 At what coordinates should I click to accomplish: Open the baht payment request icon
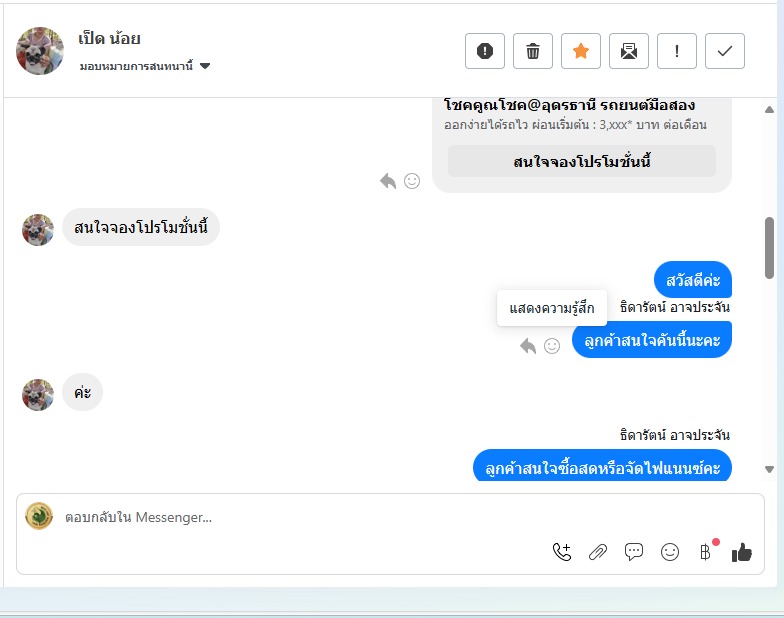pyautogui.click(x=706, y=552)
